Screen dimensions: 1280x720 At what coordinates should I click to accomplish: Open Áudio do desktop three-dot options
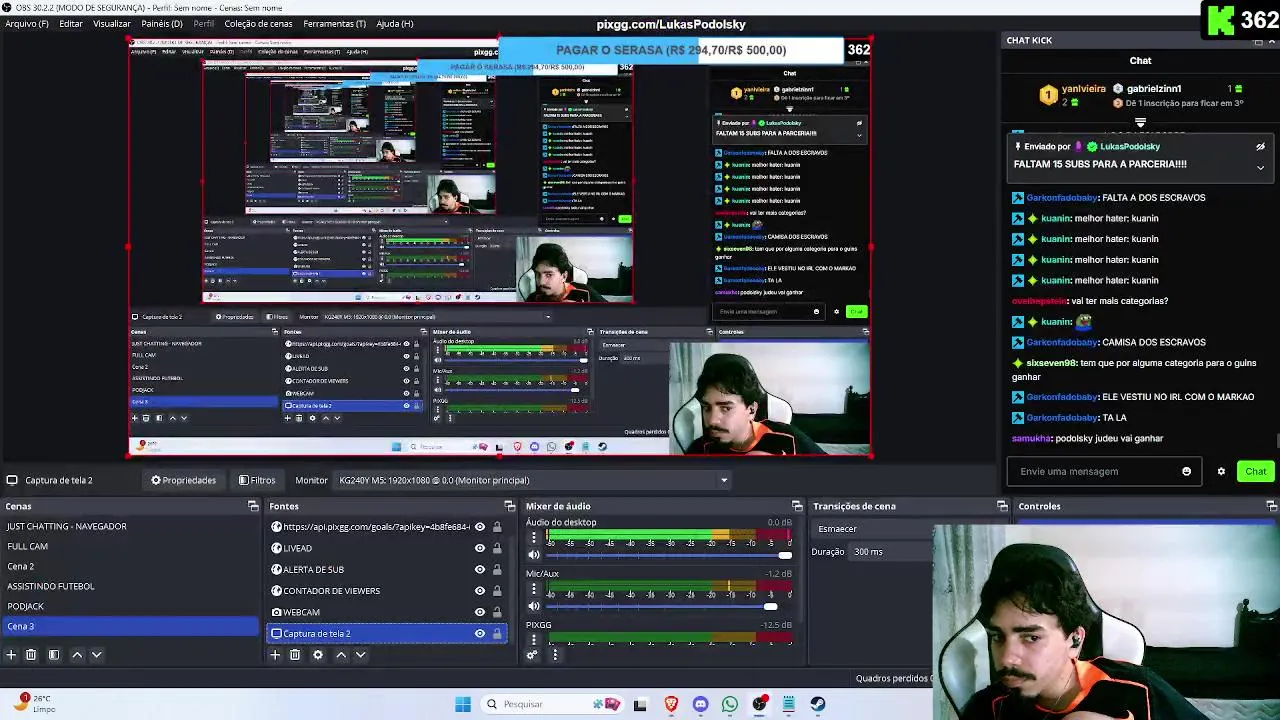point(534,538)
